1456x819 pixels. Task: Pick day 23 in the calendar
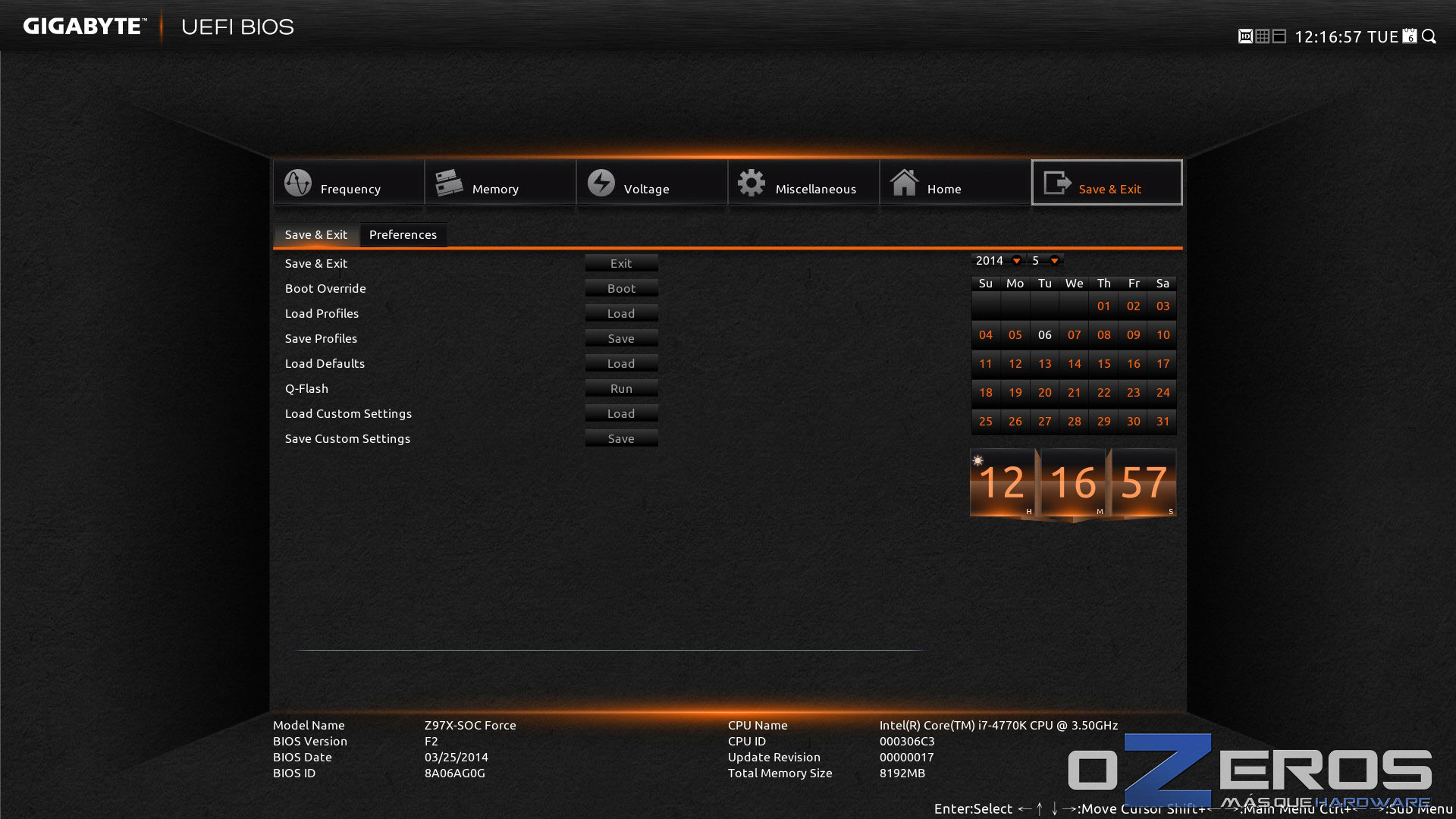point(1133,393)
